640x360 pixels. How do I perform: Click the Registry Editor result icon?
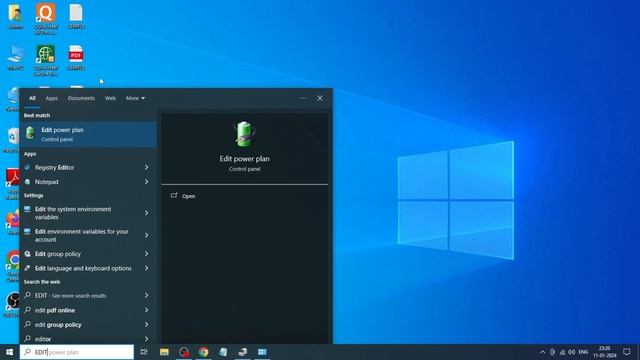(27, 167)
